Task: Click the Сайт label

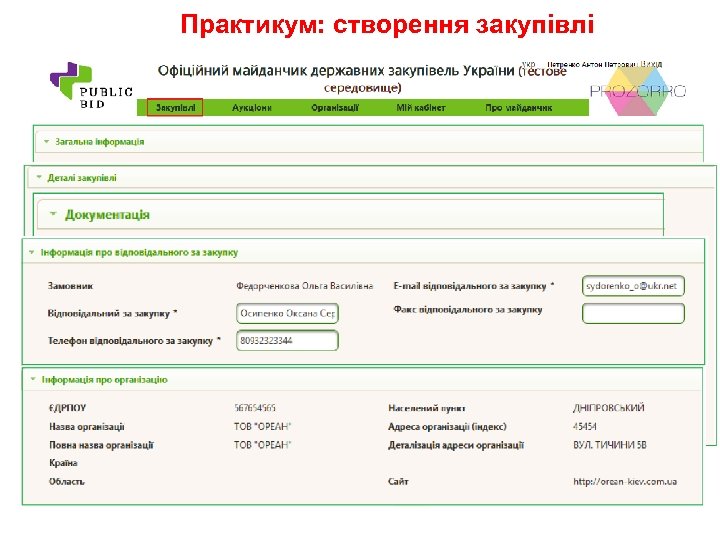Action: point(398,481)
